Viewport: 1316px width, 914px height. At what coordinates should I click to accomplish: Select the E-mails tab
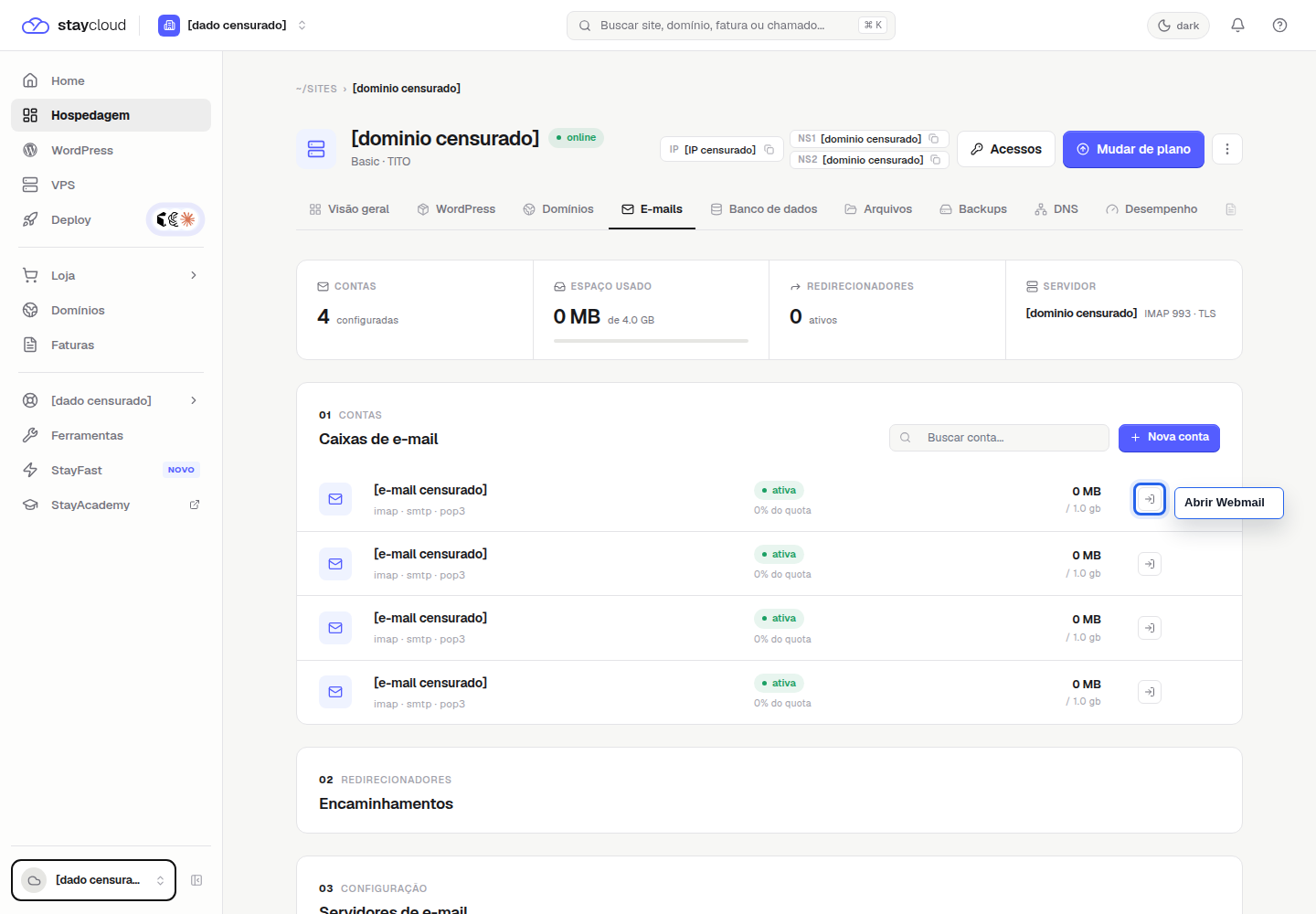coord(652,209)
